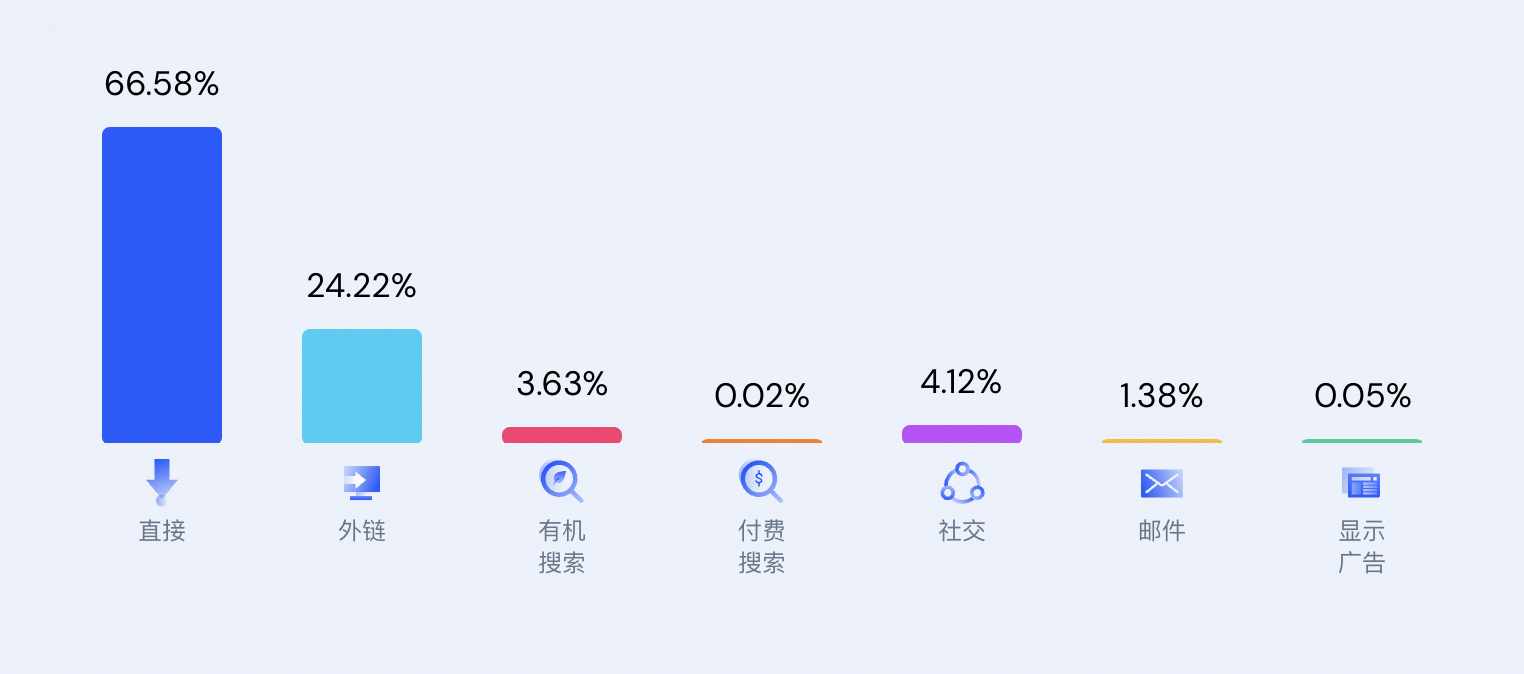The image size is (1524, 674).
Task: Click the 付费搜索 label
Action: [762, 547]
